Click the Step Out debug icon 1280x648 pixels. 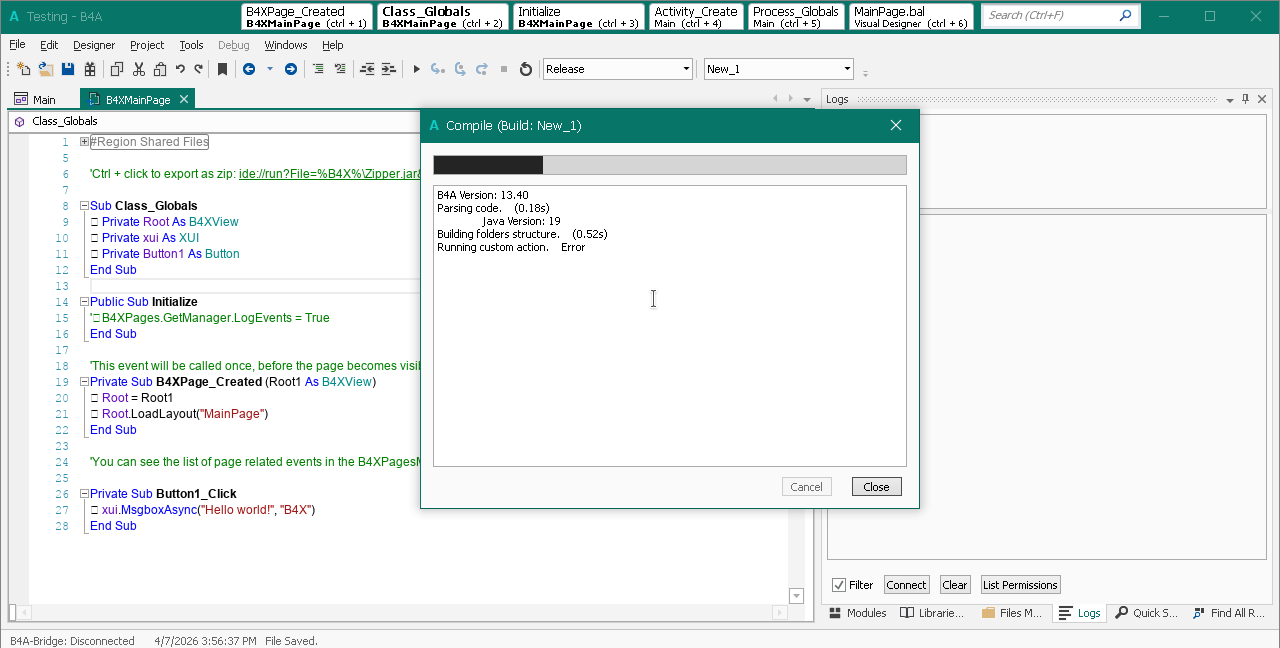point(482,69)
